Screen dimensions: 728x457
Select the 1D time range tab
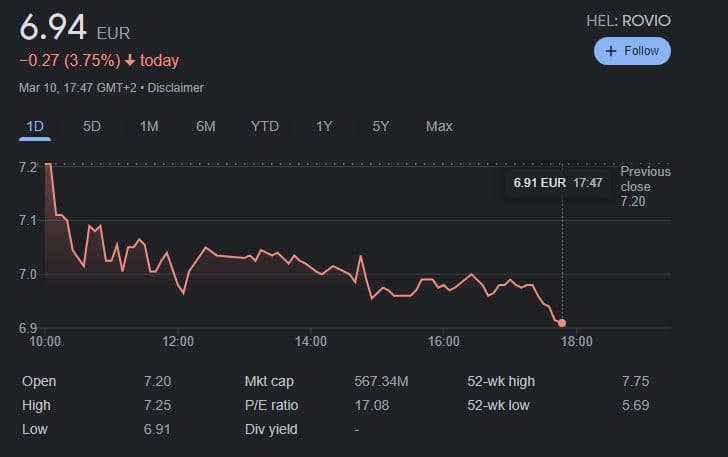tap(35, 126)
